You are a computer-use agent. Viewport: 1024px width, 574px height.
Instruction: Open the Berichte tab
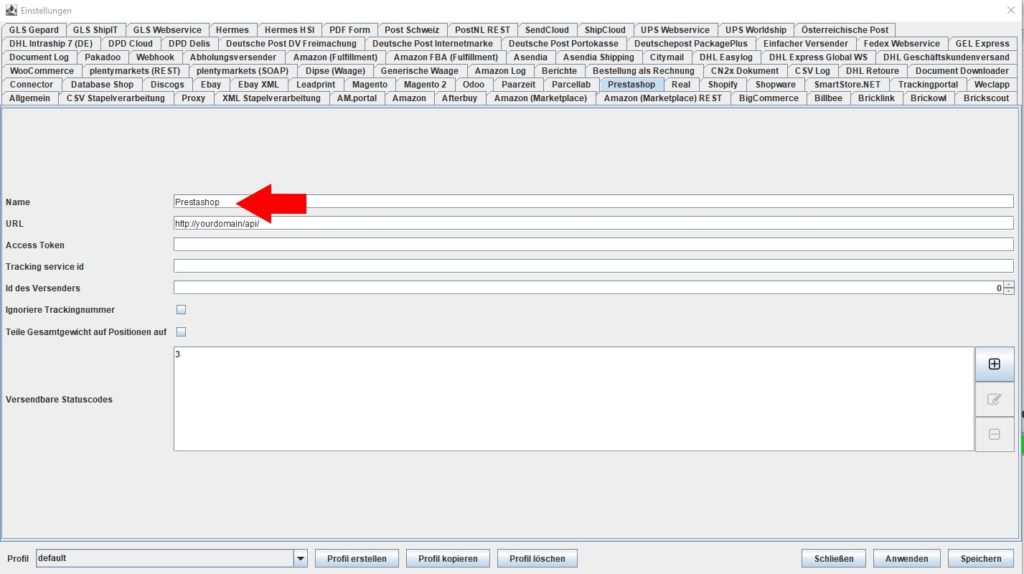pyautogui.click(x=559, y=71)
